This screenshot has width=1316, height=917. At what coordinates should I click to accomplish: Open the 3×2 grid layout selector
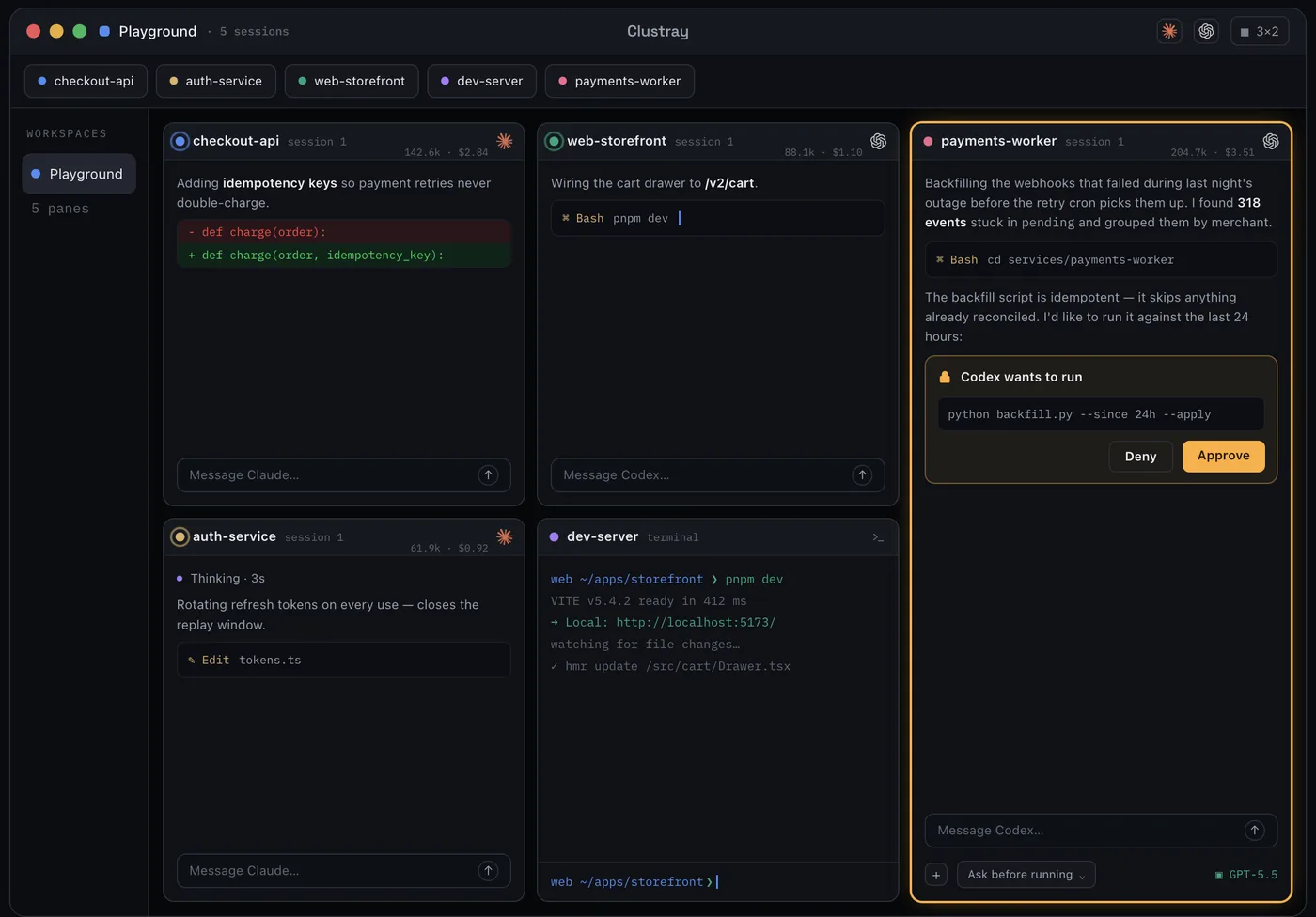click(1259, 31)
